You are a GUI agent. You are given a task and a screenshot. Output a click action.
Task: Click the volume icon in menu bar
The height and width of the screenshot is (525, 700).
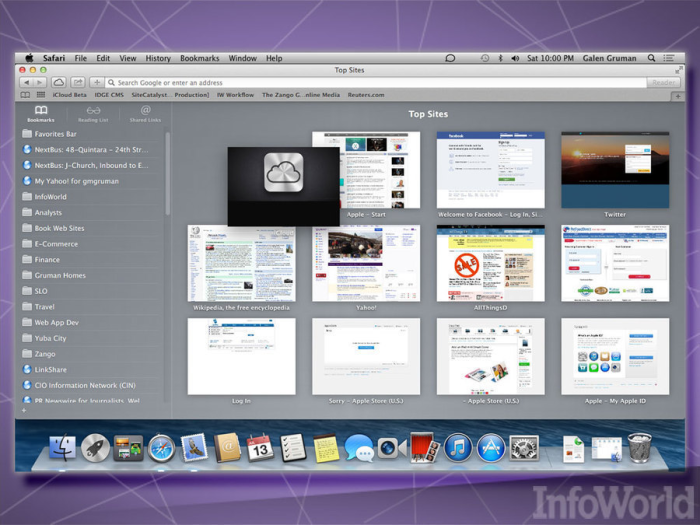click(x=515, y=58)
